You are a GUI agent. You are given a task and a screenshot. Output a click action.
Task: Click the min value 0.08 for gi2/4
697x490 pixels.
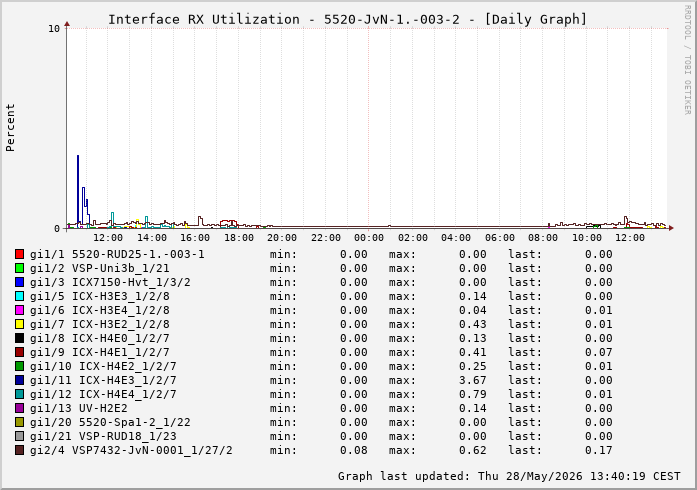[354, 450]
